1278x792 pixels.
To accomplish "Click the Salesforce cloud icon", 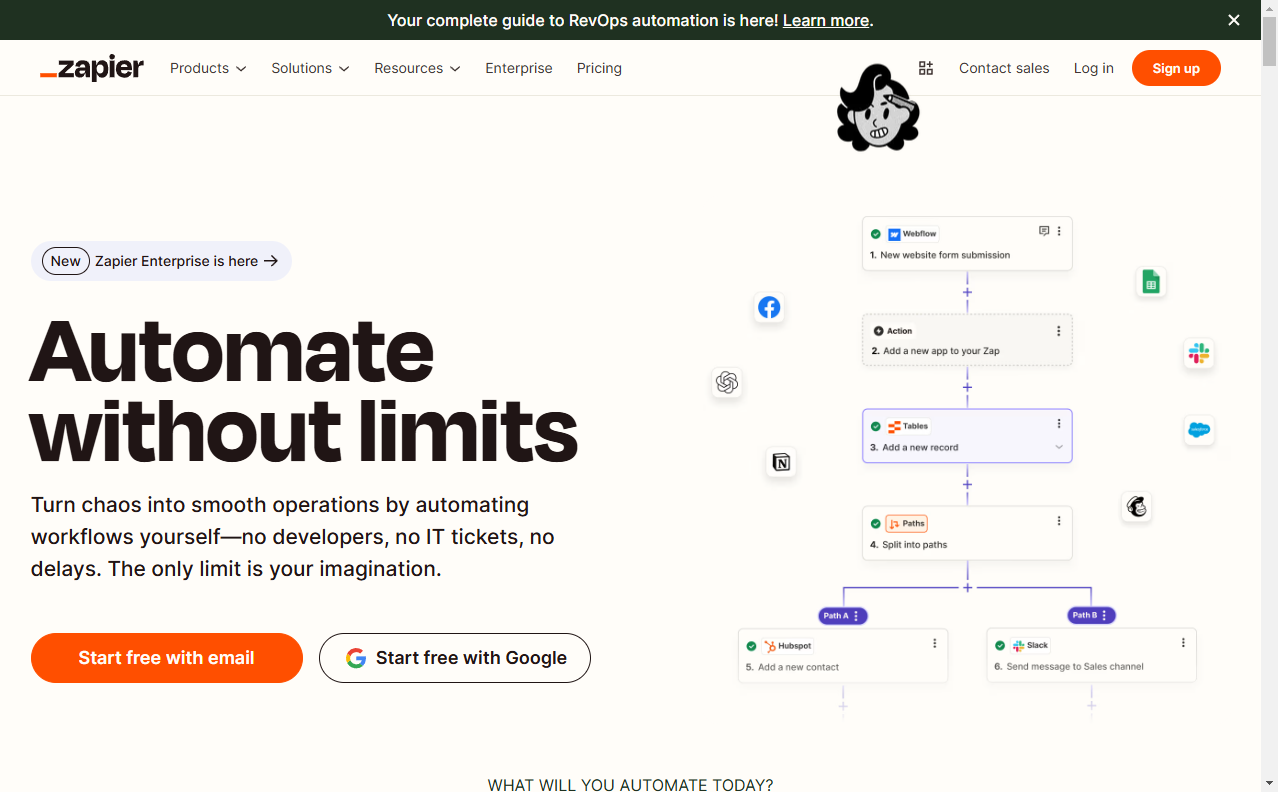I will point(1198,430).
